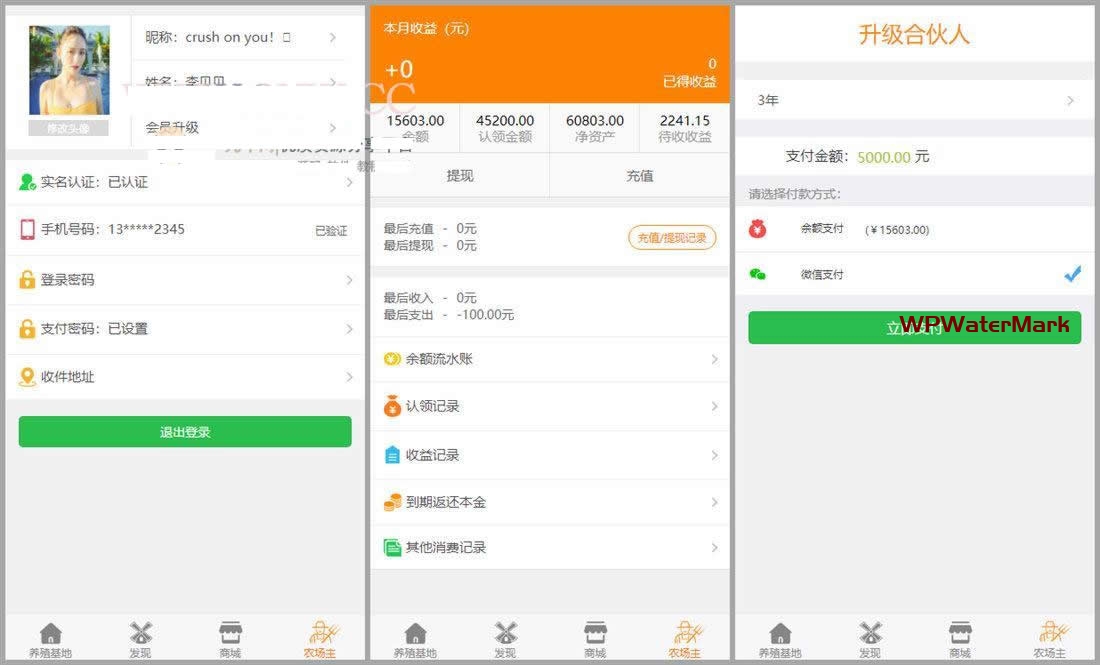Switch to 发现 tab on the earnings screen
The image size is (1100, 665).
click(x=505, y=640)
